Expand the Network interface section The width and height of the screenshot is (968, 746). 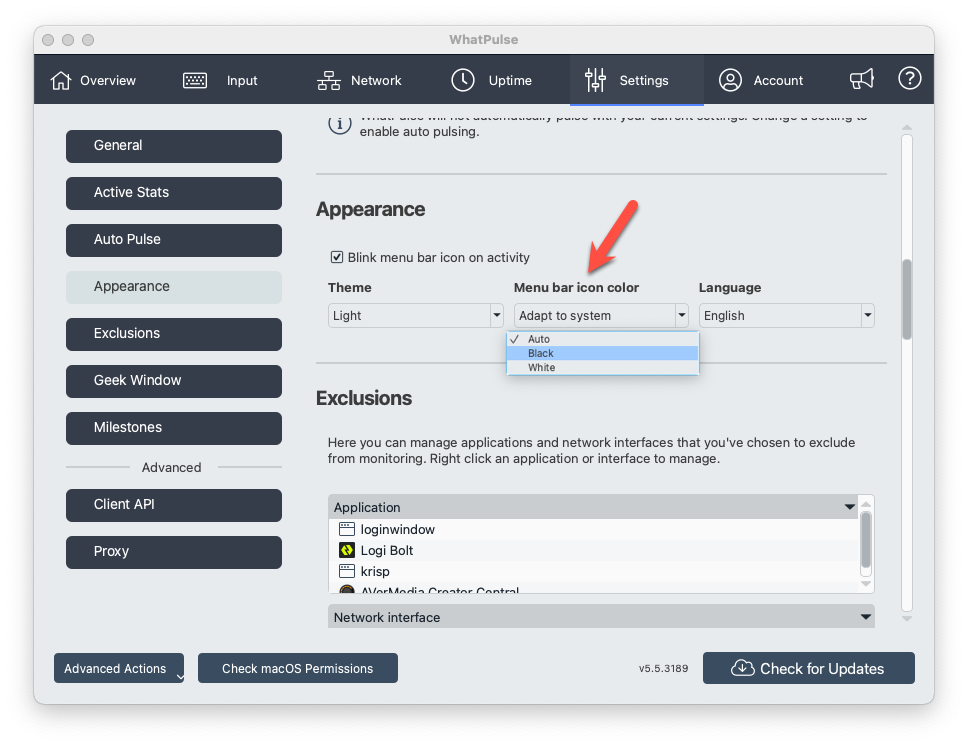point(866,617)
